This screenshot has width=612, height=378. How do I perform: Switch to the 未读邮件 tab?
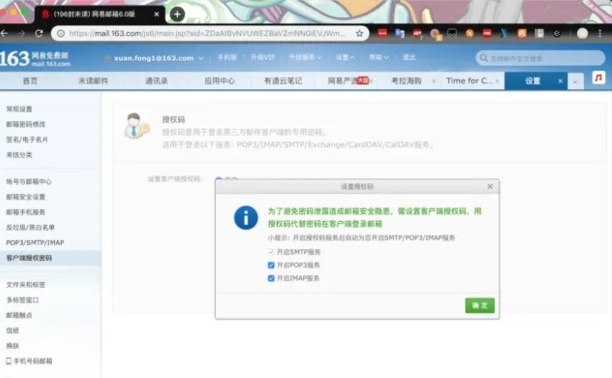[x=93, y=81]
